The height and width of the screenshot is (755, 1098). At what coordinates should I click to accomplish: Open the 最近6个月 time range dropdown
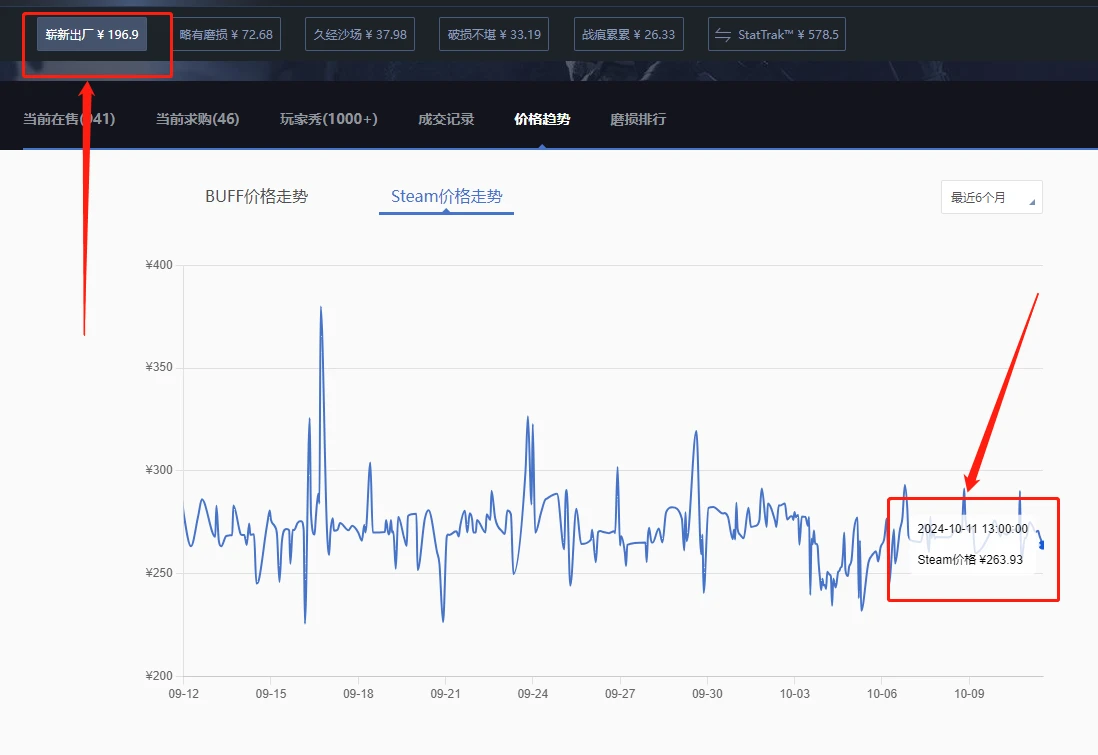click(992, 198)
